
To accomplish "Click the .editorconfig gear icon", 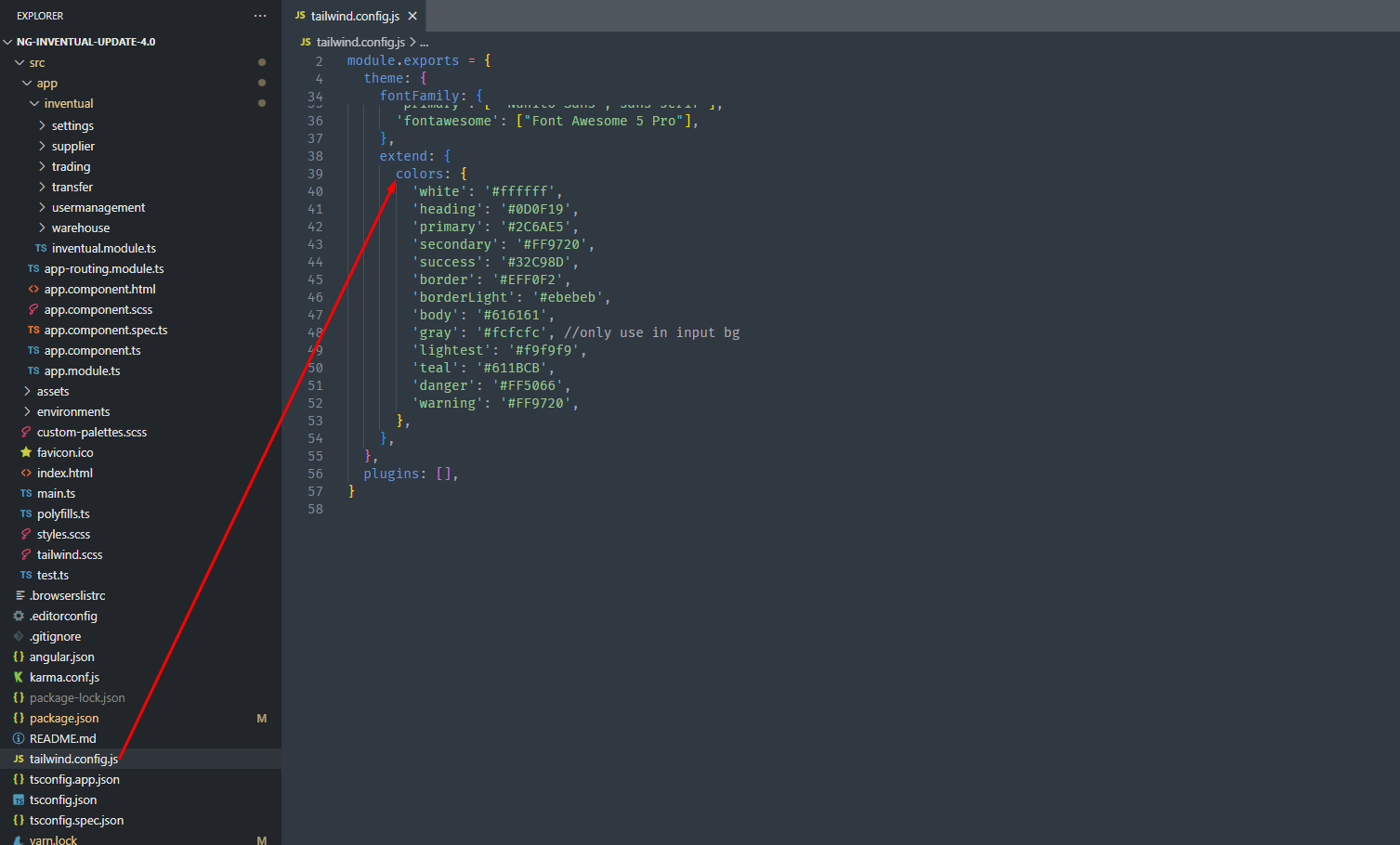I will (x=19, y=616).
